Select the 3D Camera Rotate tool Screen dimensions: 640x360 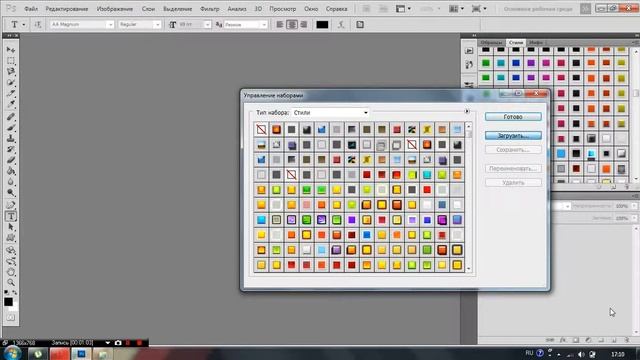tap(11, 261)
